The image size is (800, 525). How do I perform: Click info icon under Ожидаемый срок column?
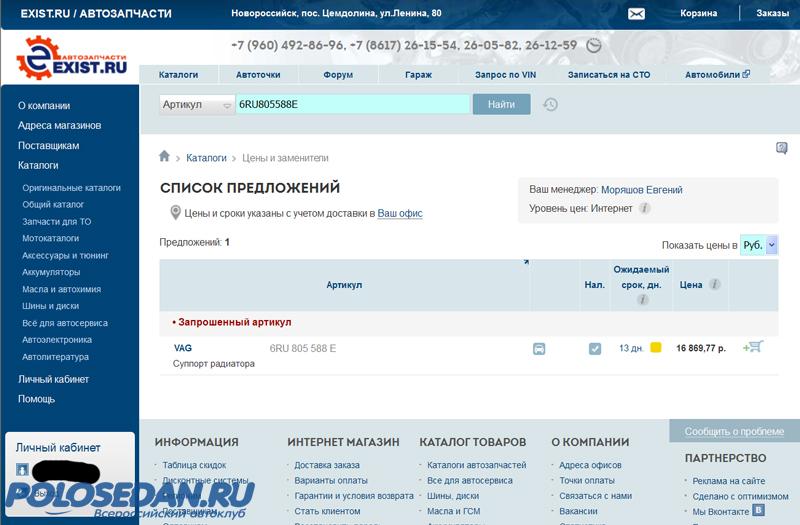coord(642,300)
